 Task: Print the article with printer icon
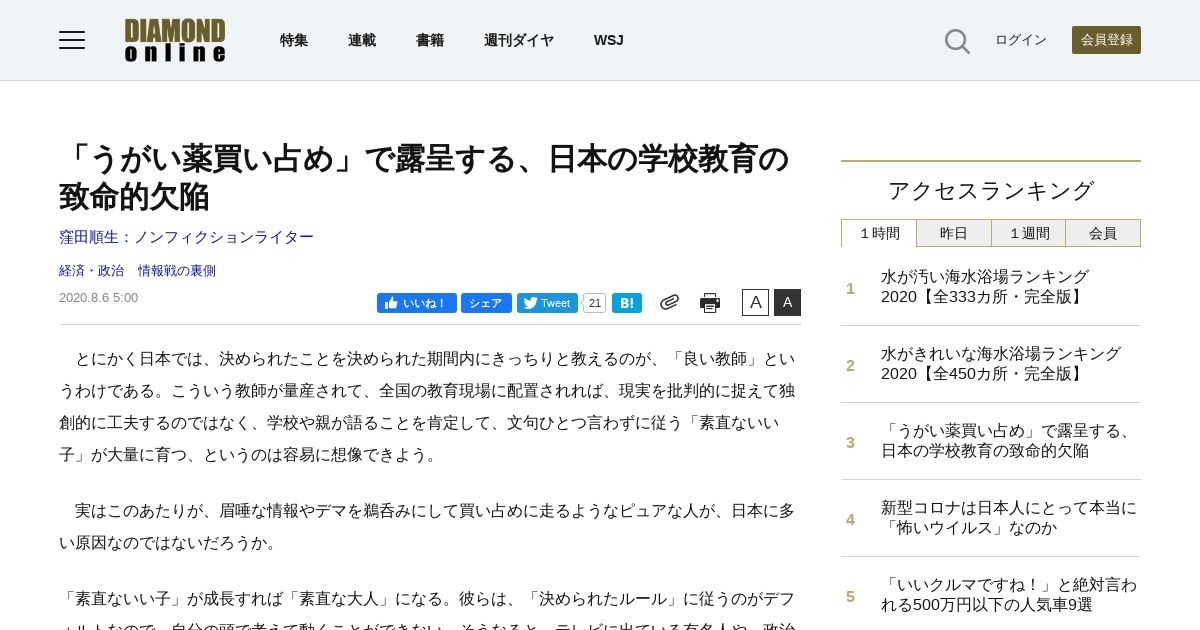tap(710, 303)
